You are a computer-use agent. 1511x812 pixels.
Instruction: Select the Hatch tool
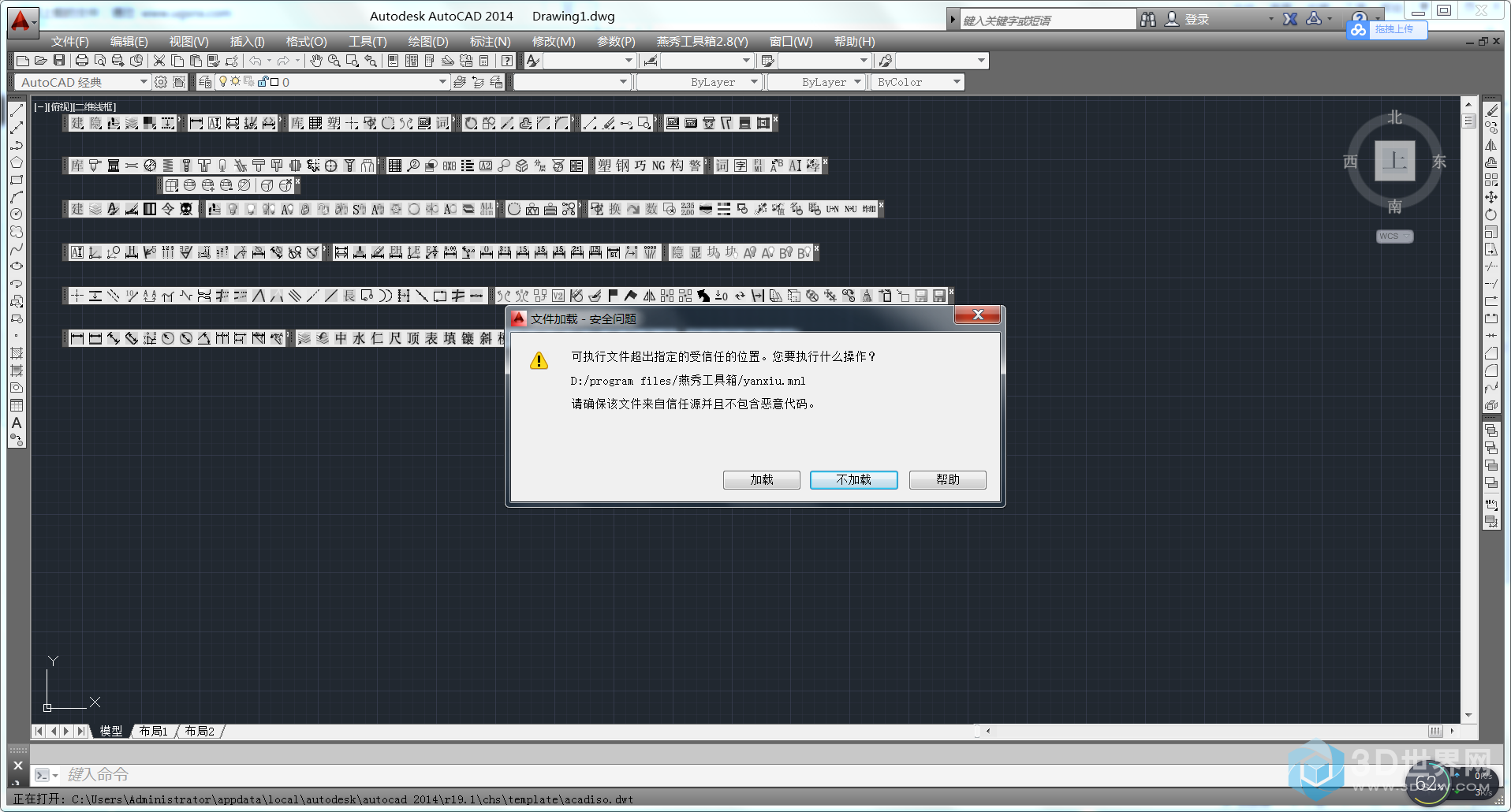[x=17, y=353]
